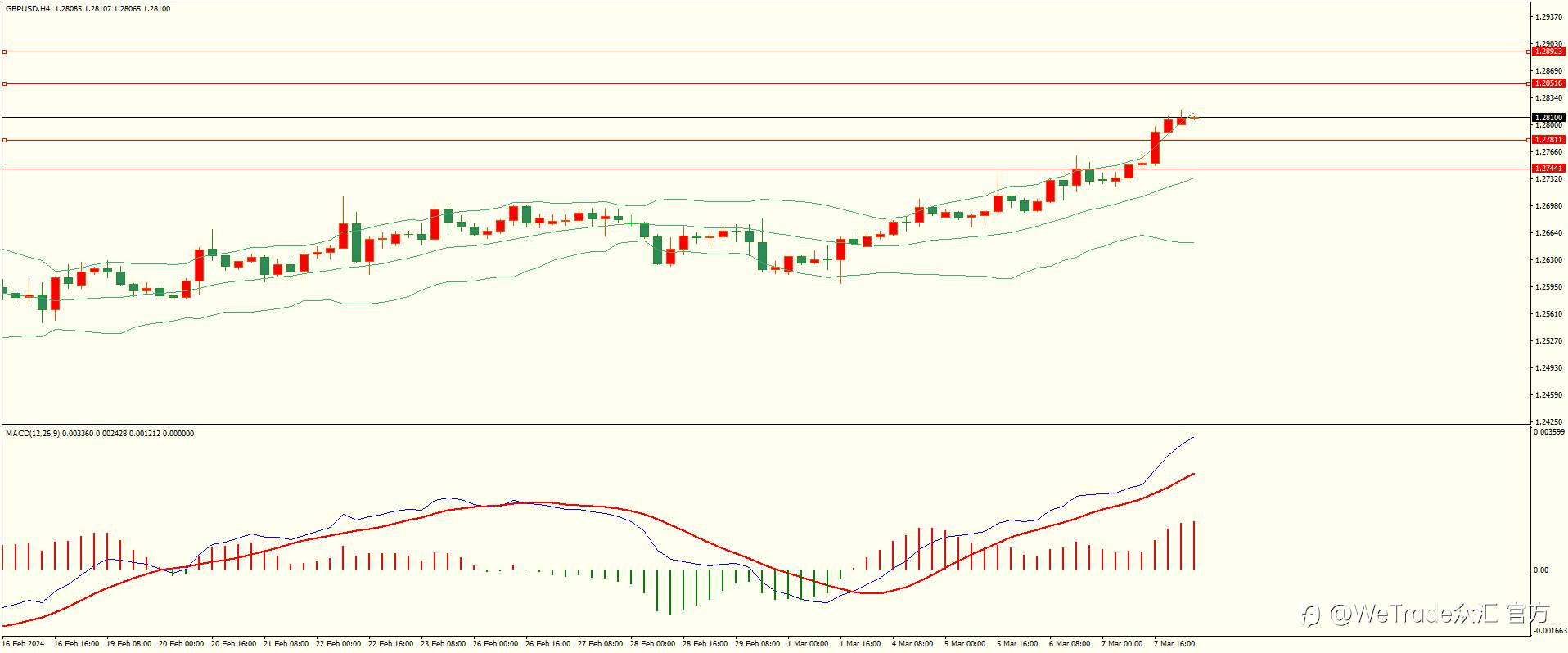Select the 1.27811 red price label
Screen dimensions: 1568x653
tap(1548, 140)
